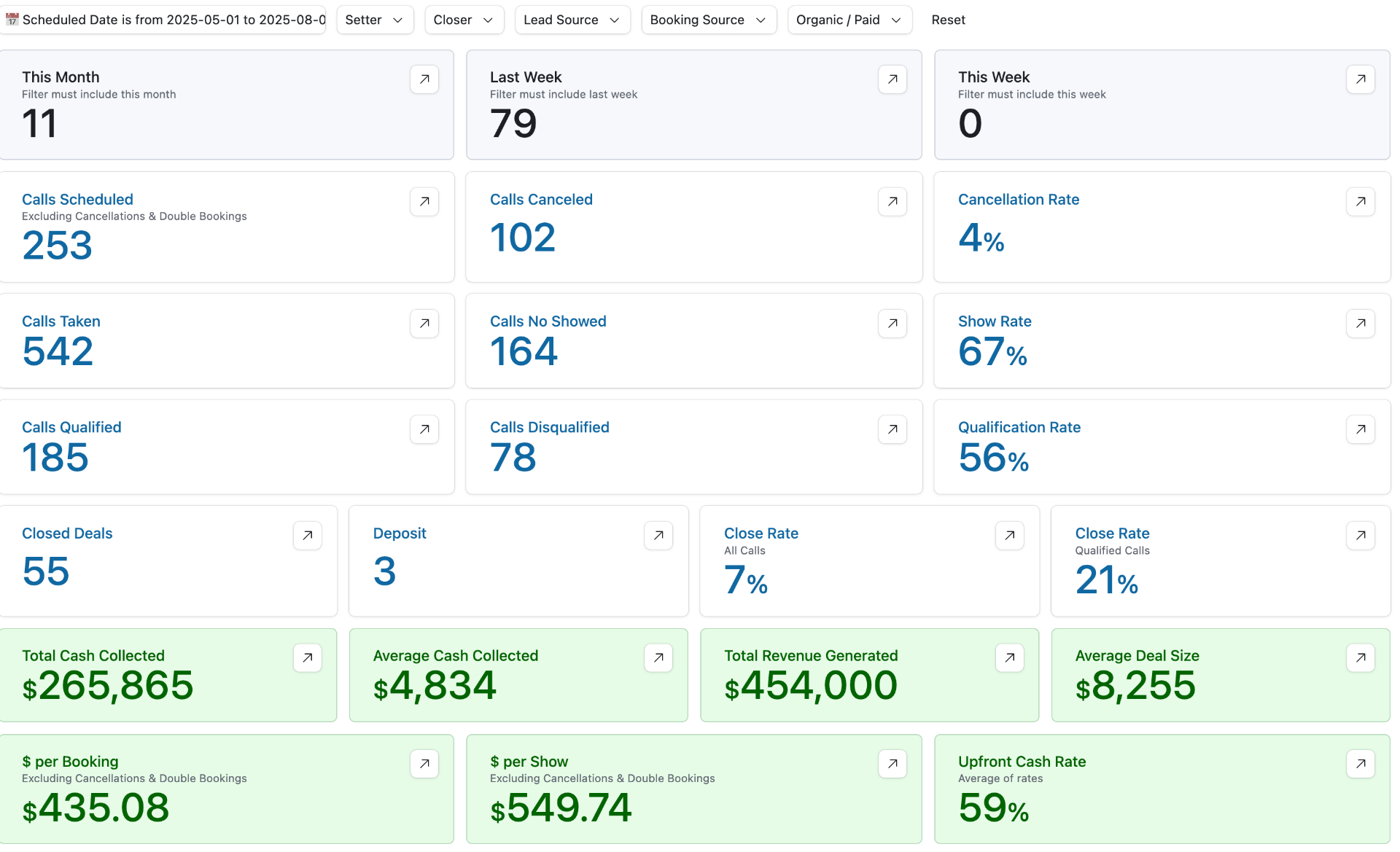Screen dimensions: 1400x852
Task: Open This Week card expand arrow
Action: 1361,79
